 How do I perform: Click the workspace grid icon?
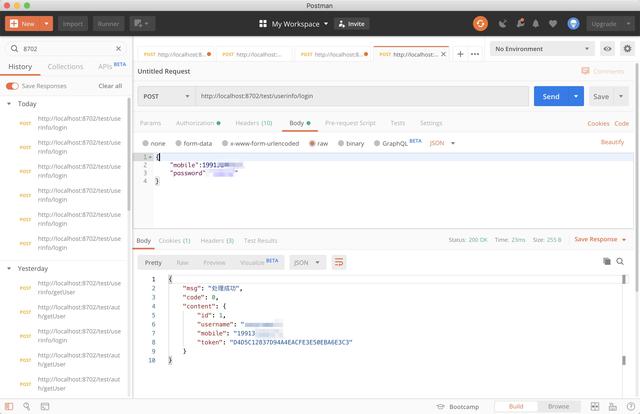coord(263,24)
